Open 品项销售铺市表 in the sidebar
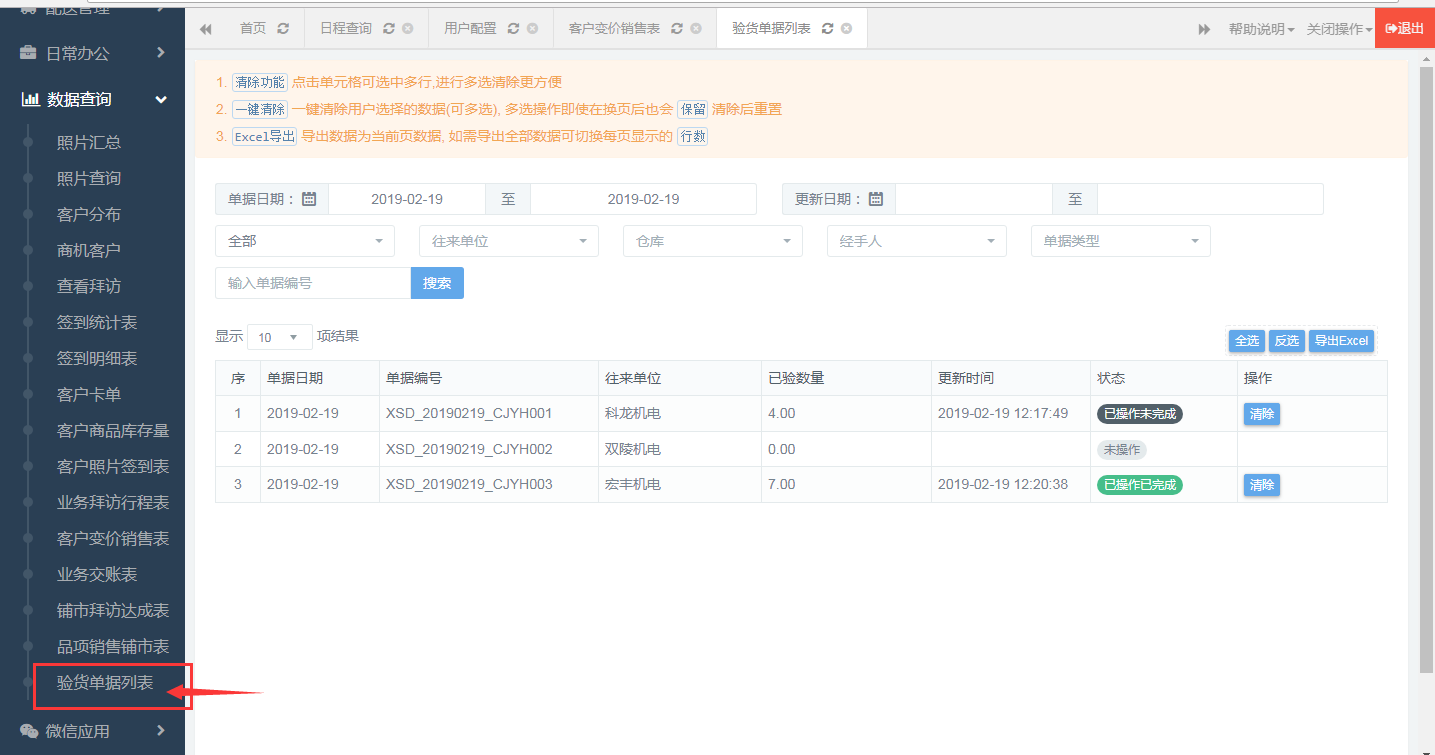1435x755 pixels. click(113, 646)
